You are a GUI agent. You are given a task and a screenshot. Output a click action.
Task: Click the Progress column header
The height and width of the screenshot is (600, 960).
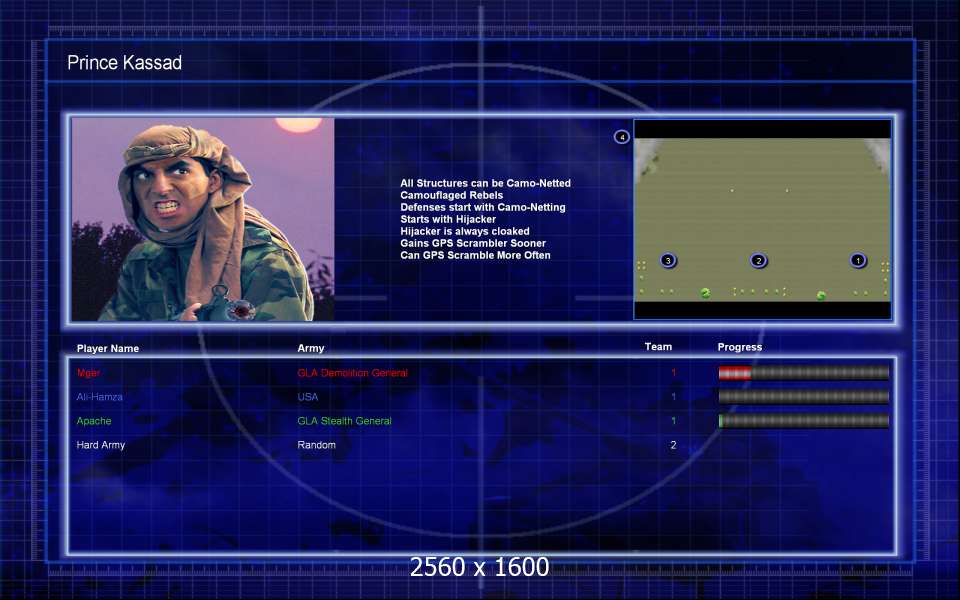point(740,347)
